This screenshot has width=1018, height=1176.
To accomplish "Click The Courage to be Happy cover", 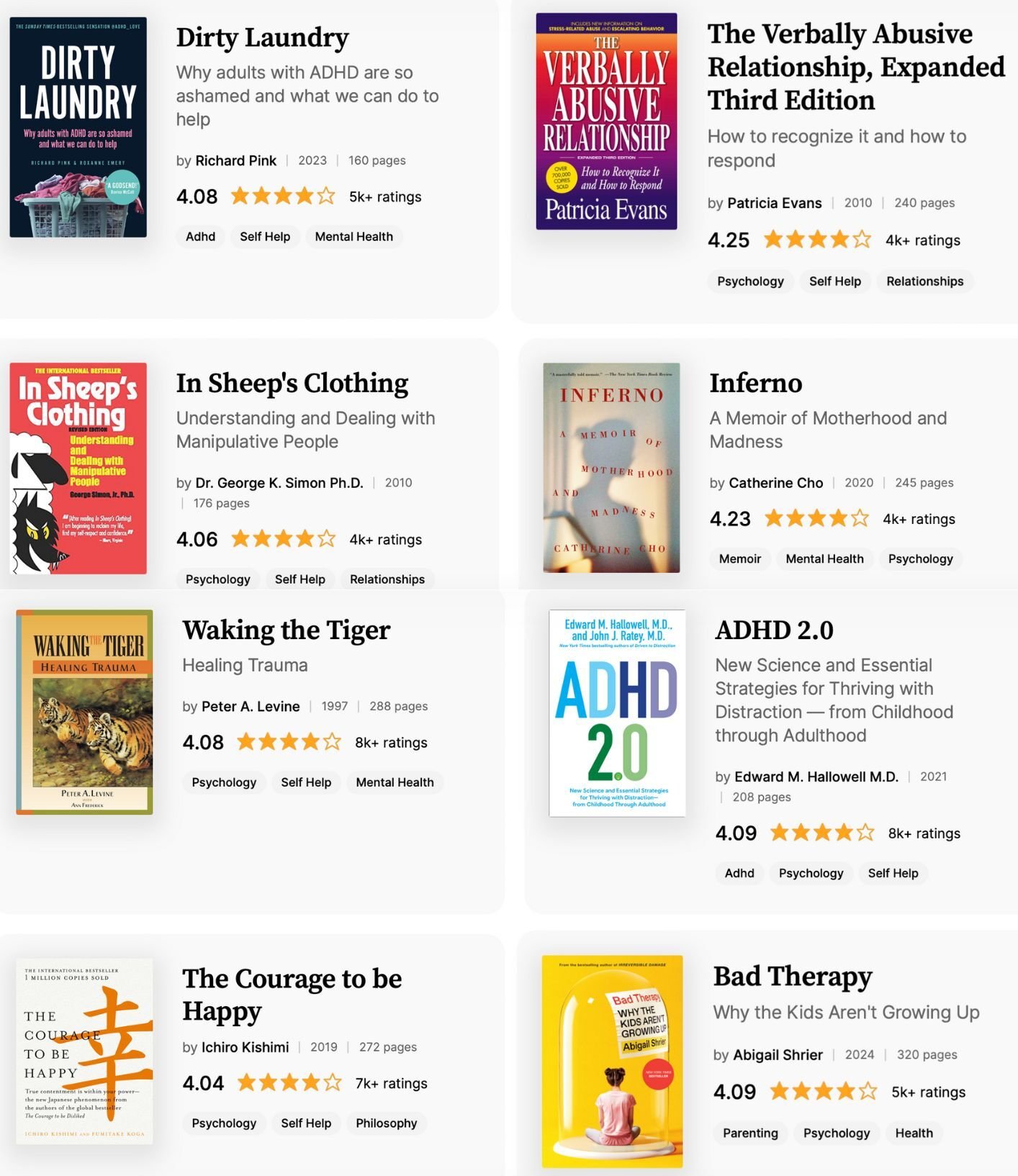I will (x=84, y=1051).
